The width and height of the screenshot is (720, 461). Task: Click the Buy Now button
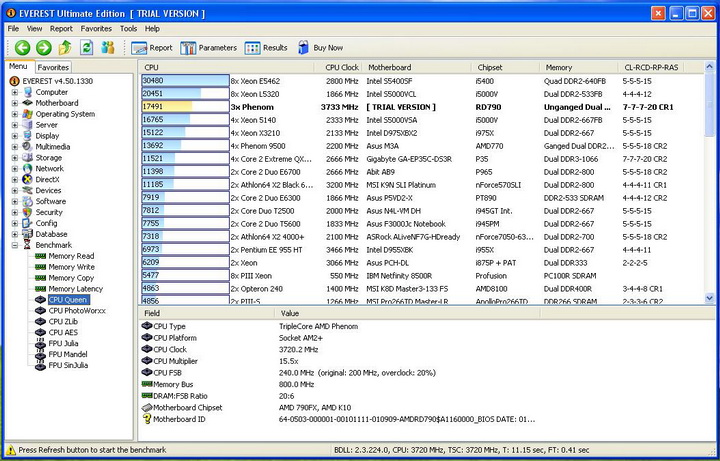click(x=320, y=48)
